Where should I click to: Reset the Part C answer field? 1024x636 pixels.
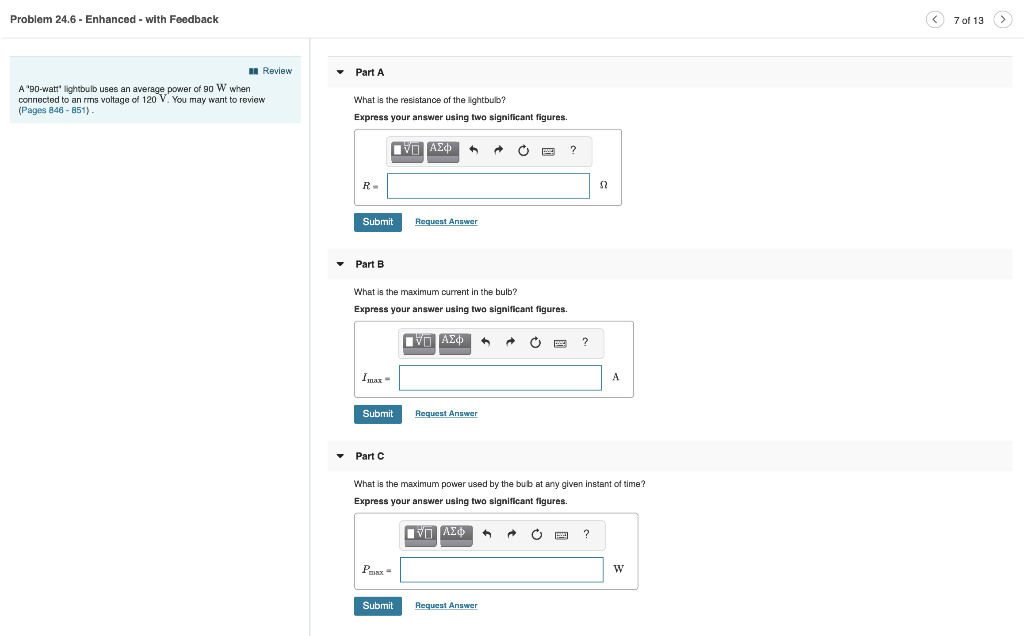click(x=537, y=535)
